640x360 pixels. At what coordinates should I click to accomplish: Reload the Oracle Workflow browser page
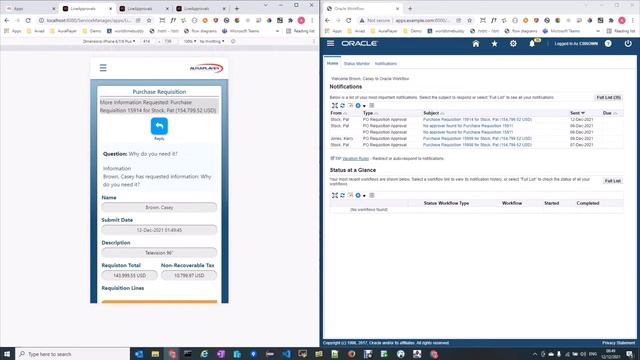click(349, 20)
